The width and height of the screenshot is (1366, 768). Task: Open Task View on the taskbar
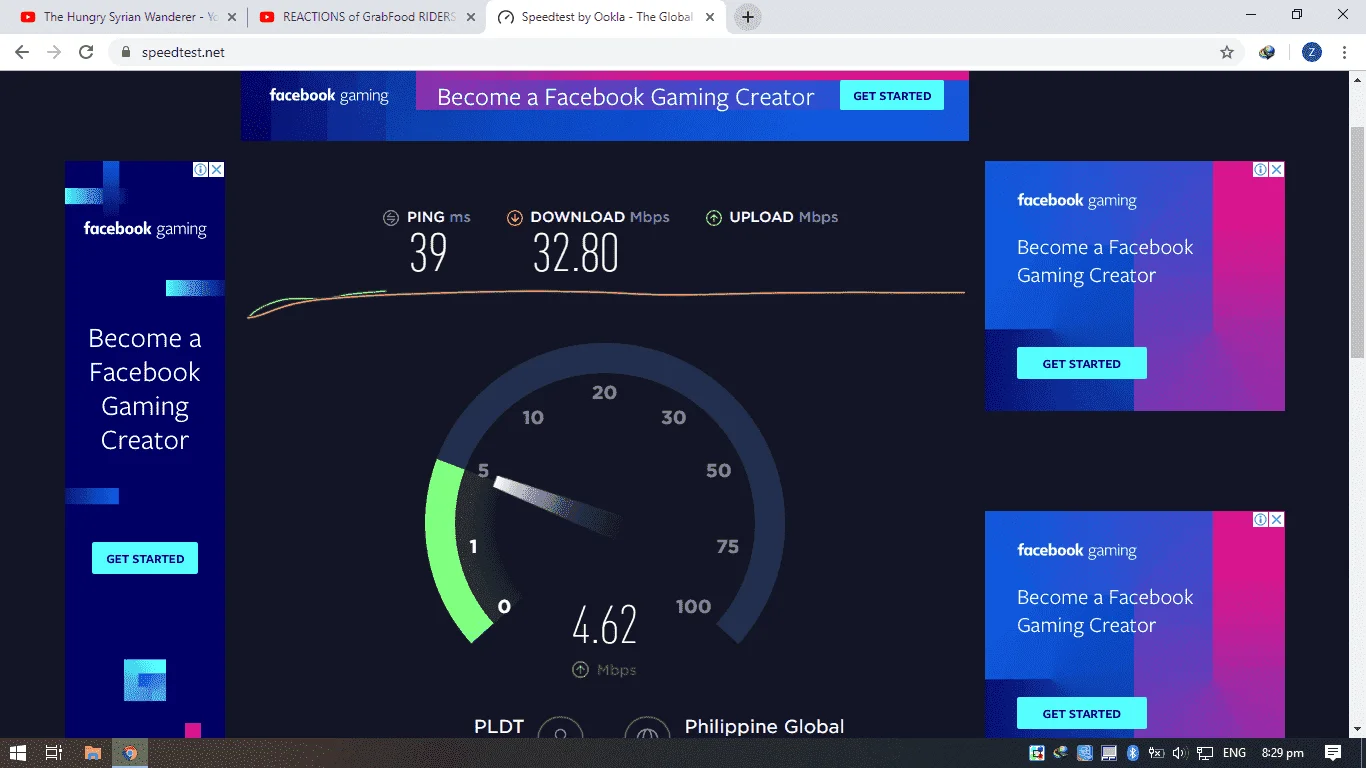[54, 753]
